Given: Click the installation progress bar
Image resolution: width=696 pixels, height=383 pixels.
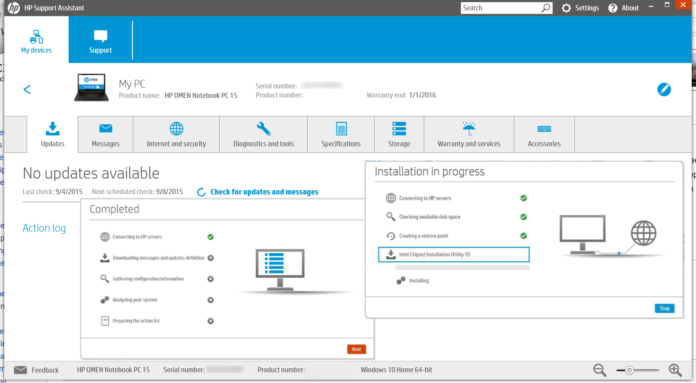Looking at the screenshot, I should pyautogui.click(x=462, y=268).
